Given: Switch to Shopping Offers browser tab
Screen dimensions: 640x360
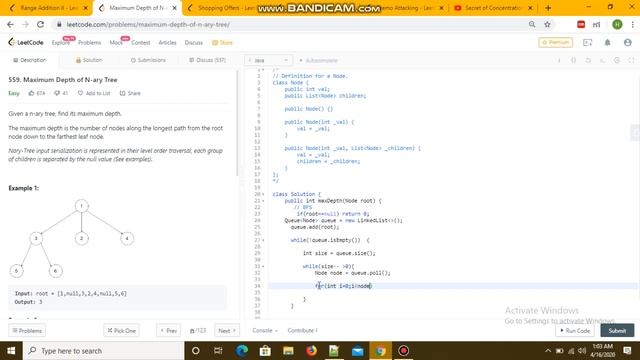Looking at the screenshot, I should coord(222,8).
